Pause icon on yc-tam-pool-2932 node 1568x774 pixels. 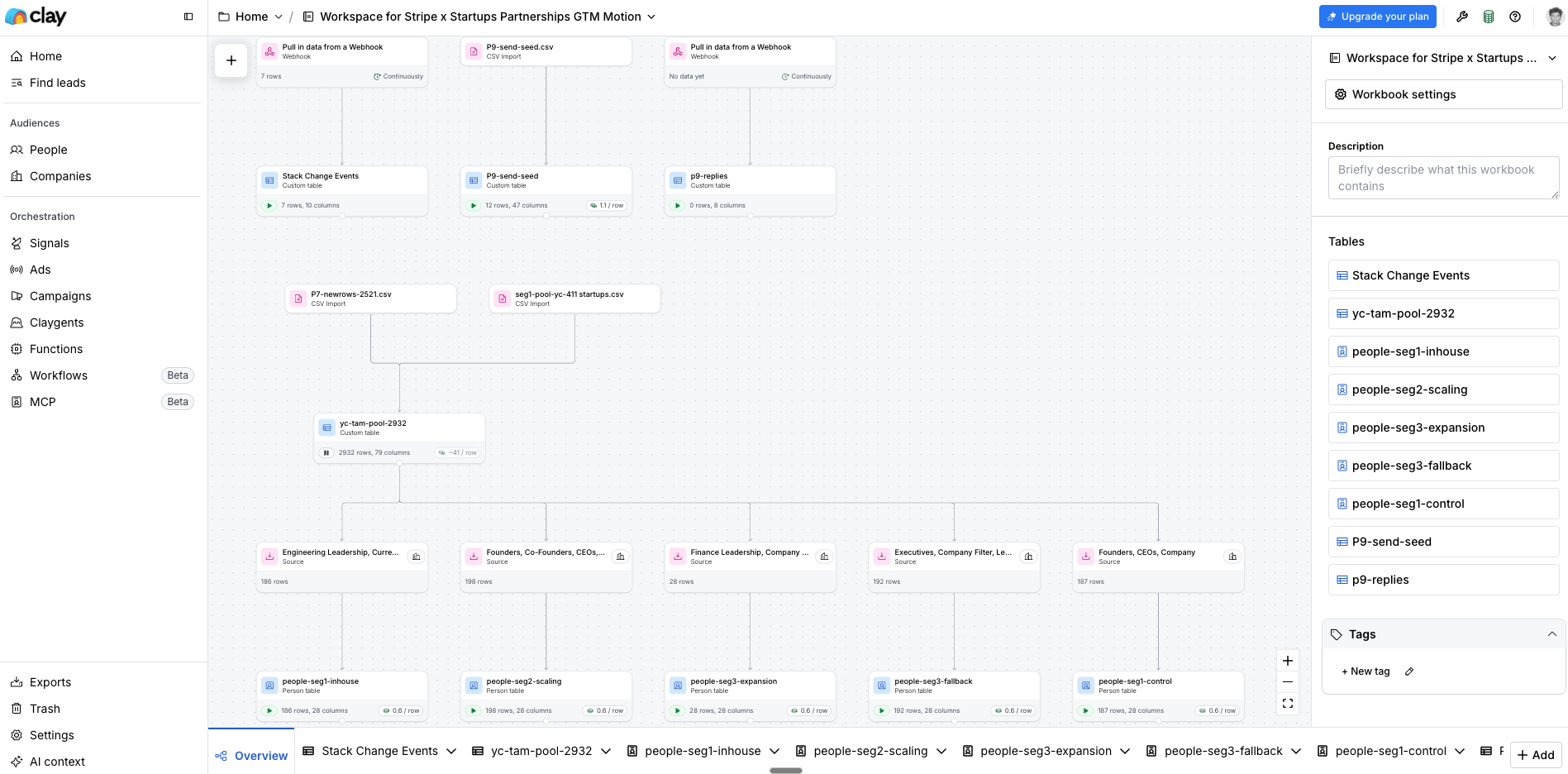326,452
